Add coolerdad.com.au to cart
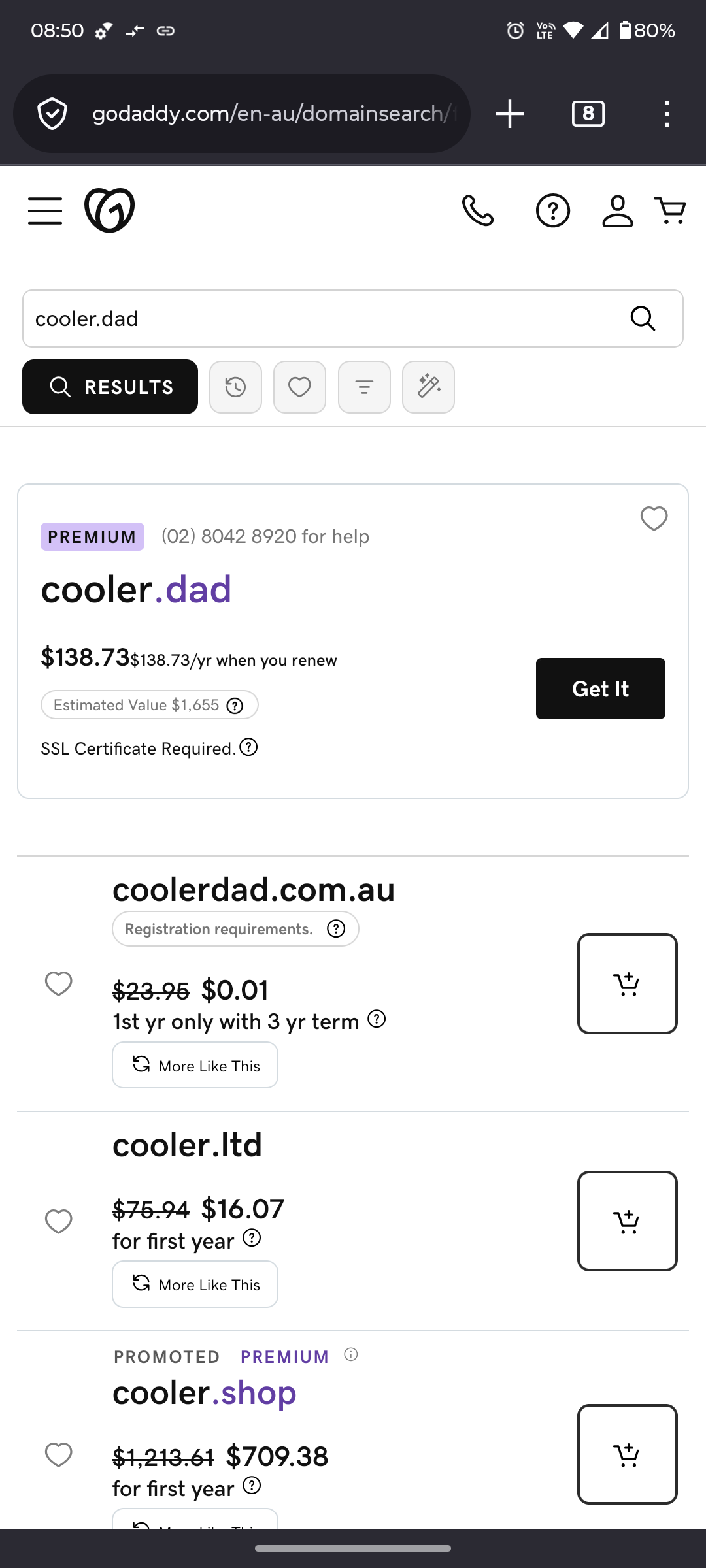Image resolution: width=706 pixels, height=1568 pixels. [x=627, y=983]
